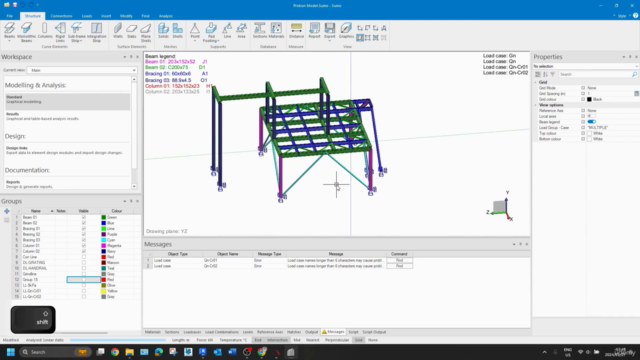Open the Point support dropdown
The height and width of the screenshot is (360, 640).
[195, 41]
